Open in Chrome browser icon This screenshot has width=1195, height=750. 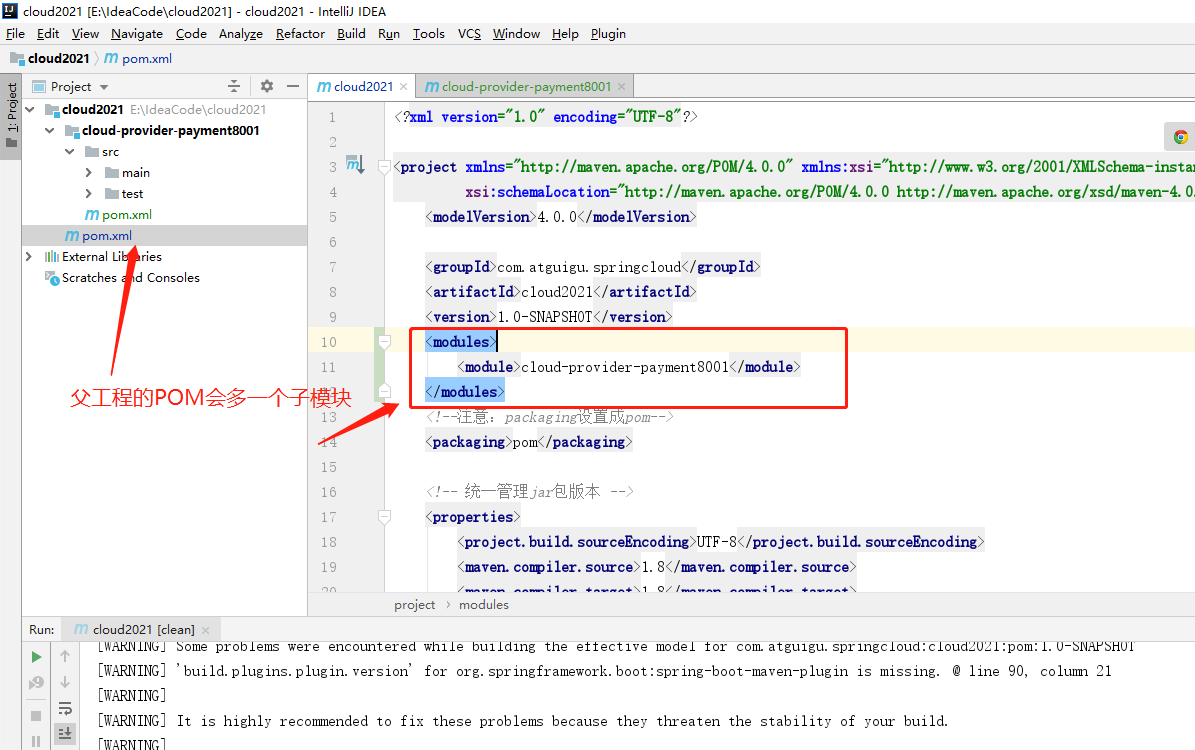click(x=1181, y=137)
